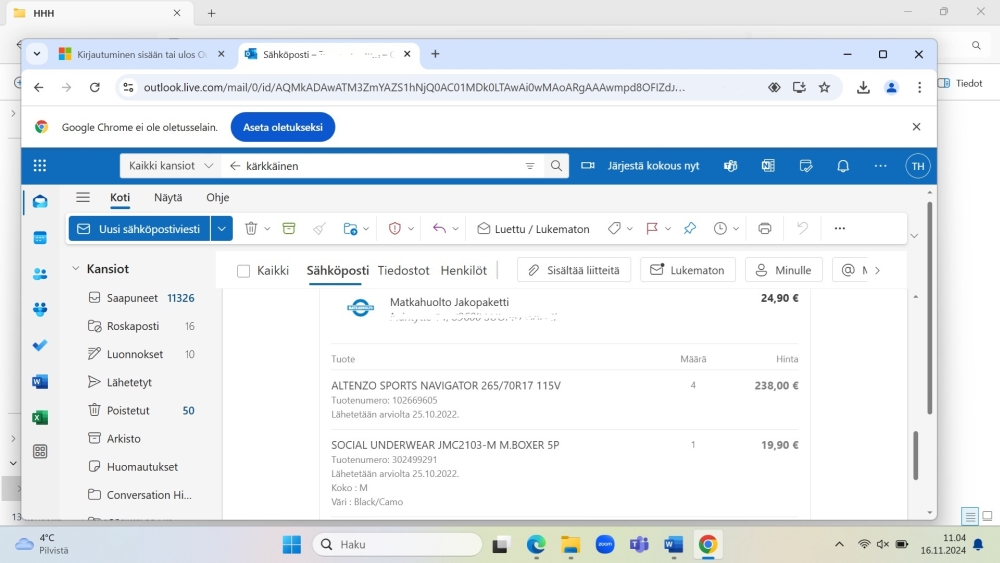Image resolution: width=1000 pixels, height=563 pixels.
Task: Click the search magnifier button
Action: [x=556, y=166]
